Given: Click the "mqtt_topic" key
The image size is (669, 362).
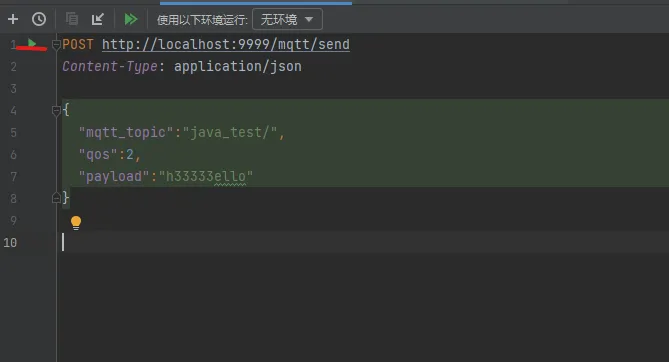Looking at the screenshot, I should (126, 132).
